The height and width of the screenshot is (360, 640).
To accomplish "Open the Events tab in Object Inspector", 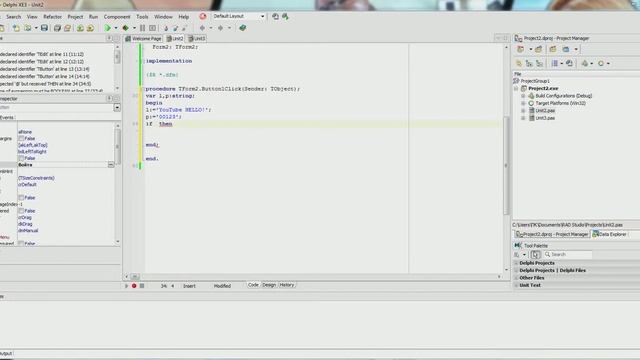I will click(x=7, y=118).
